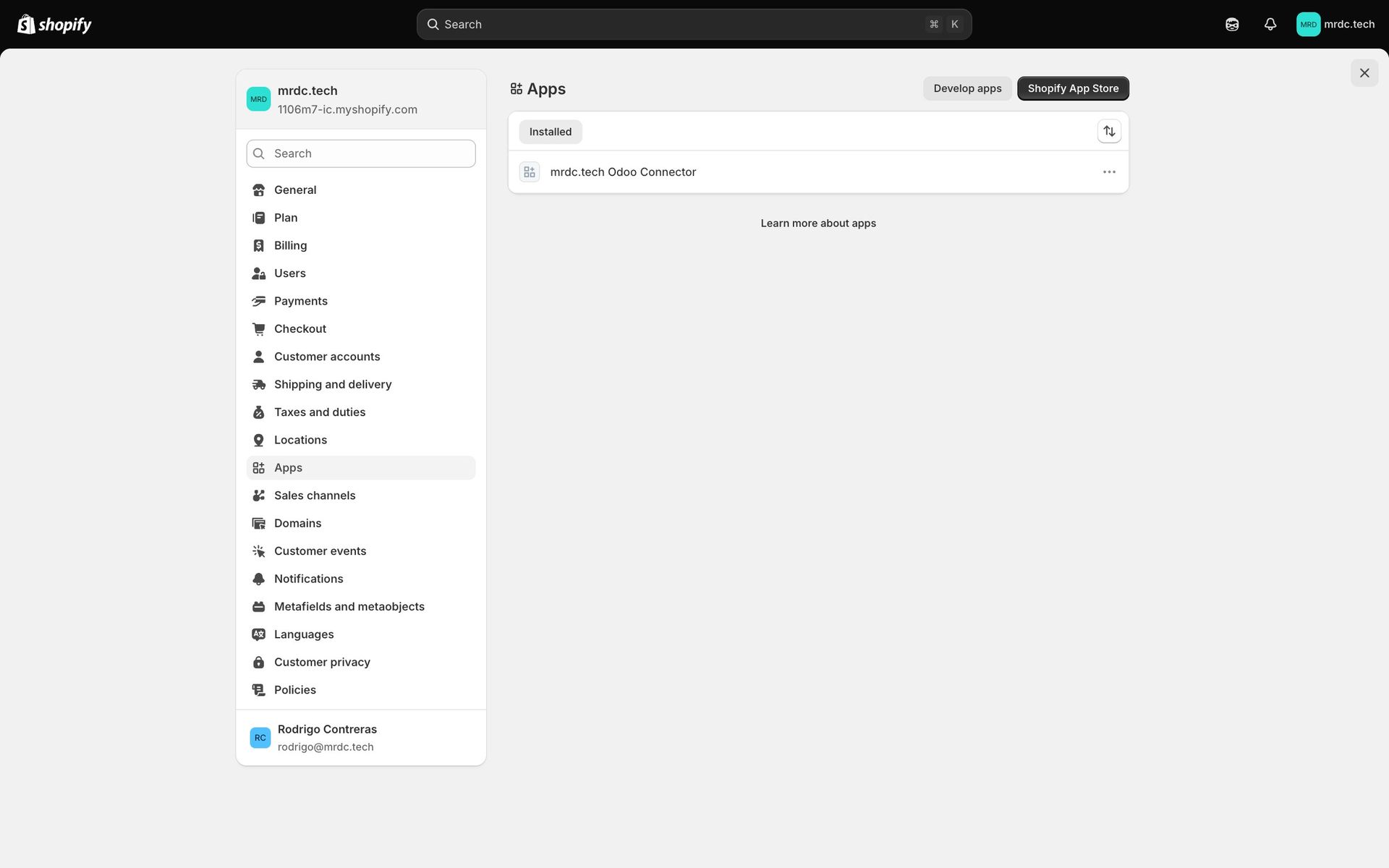Viewport: 1389px width, 868px height.
Task: Open Customer accounts settings
Action: tap(361, 357)
